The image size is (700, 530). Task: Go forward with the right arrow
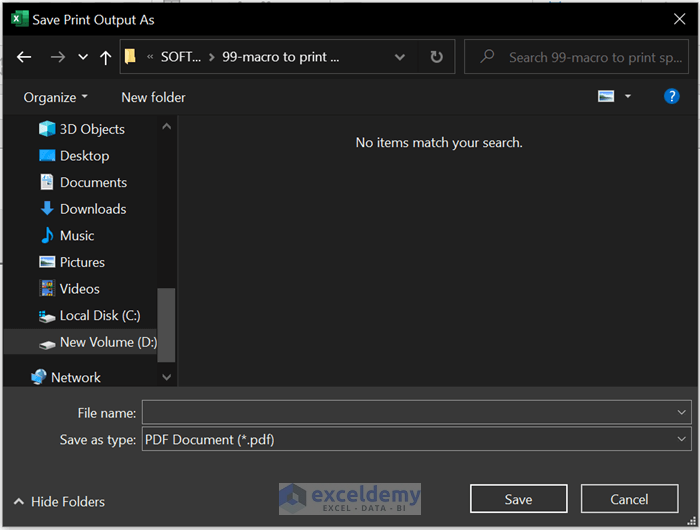click(58, 57)
